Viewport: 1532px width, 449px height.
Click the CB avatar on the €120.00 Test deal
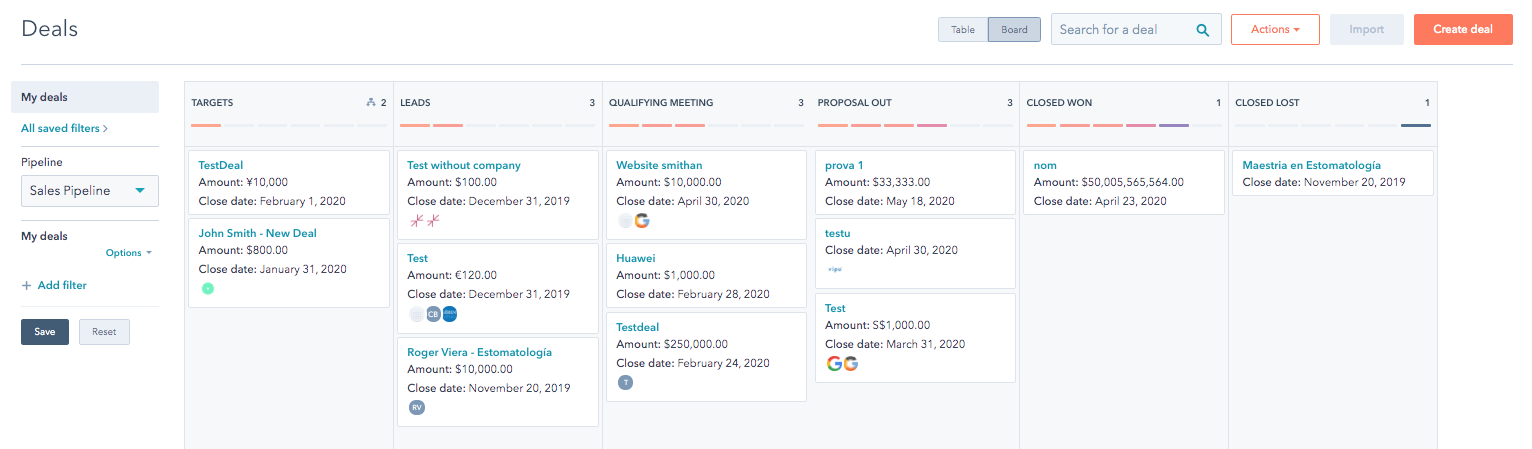pos(433,314)
